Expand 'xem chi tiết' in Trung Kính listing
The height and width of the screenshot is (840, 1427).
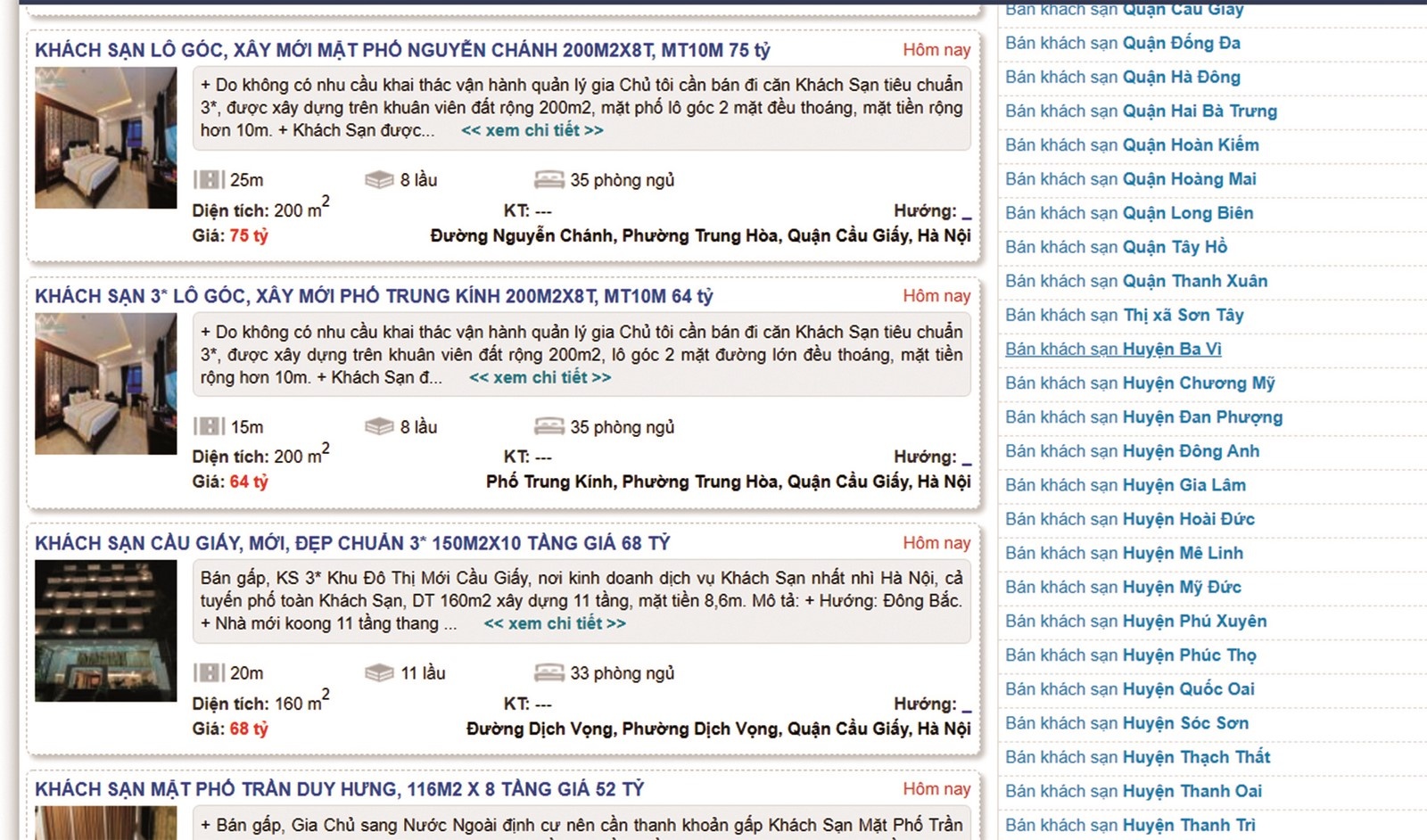pyautogui.click(x=540, y=378)
